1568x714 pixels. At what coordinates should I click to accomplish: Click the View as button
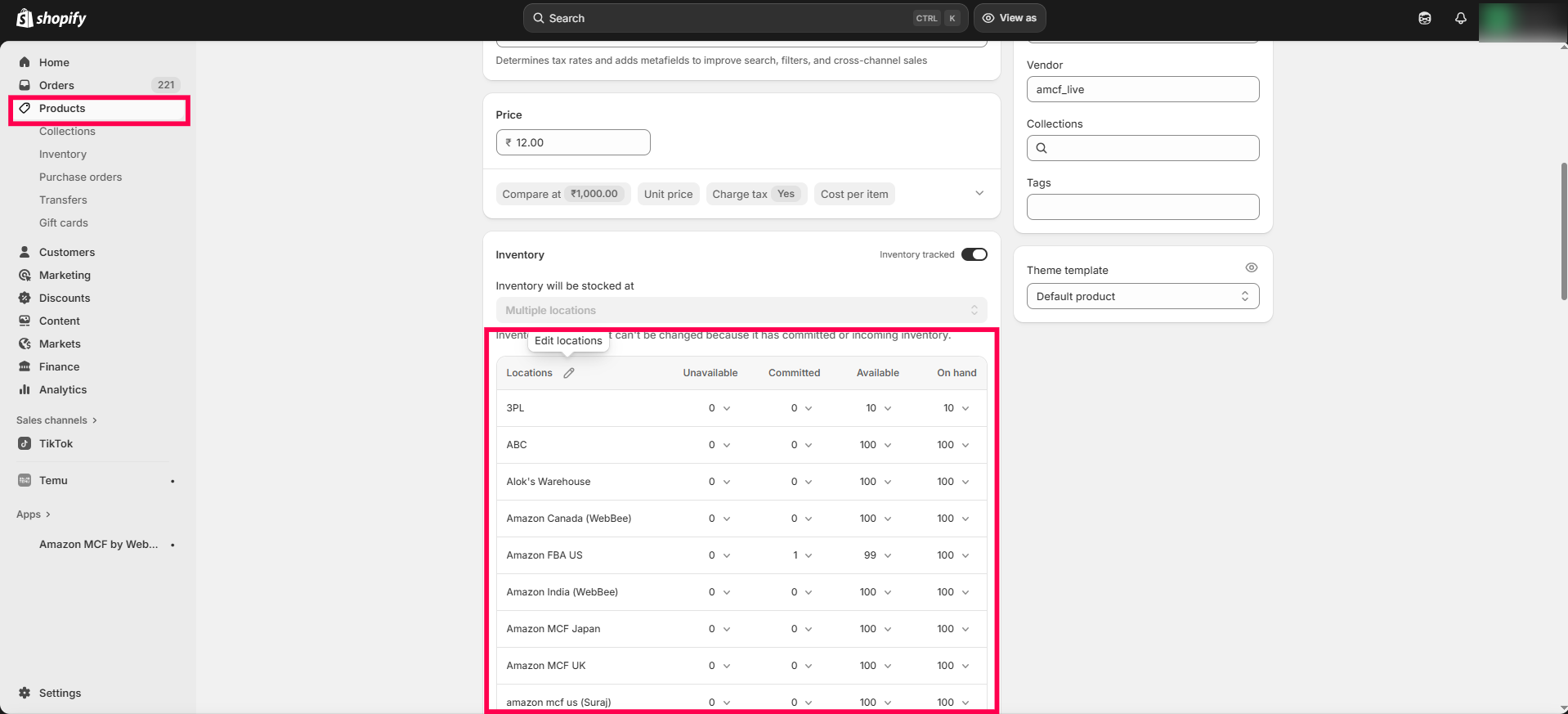1010,18
